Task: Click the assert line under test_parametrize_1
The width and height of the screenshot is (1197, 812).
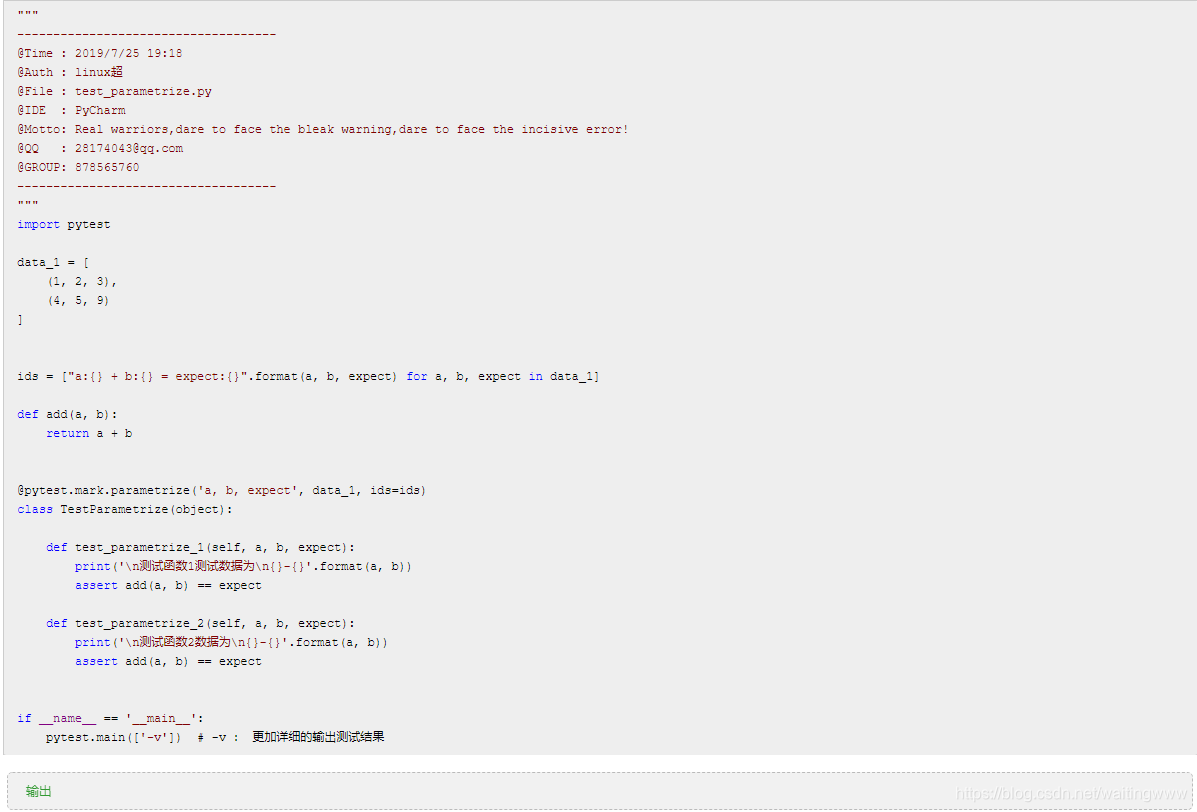Action: (168, 585)
